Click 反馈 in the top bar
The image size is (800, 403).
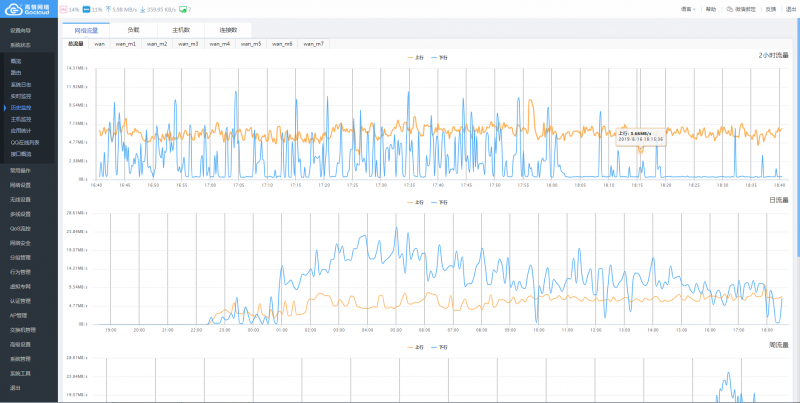[771, 9]
